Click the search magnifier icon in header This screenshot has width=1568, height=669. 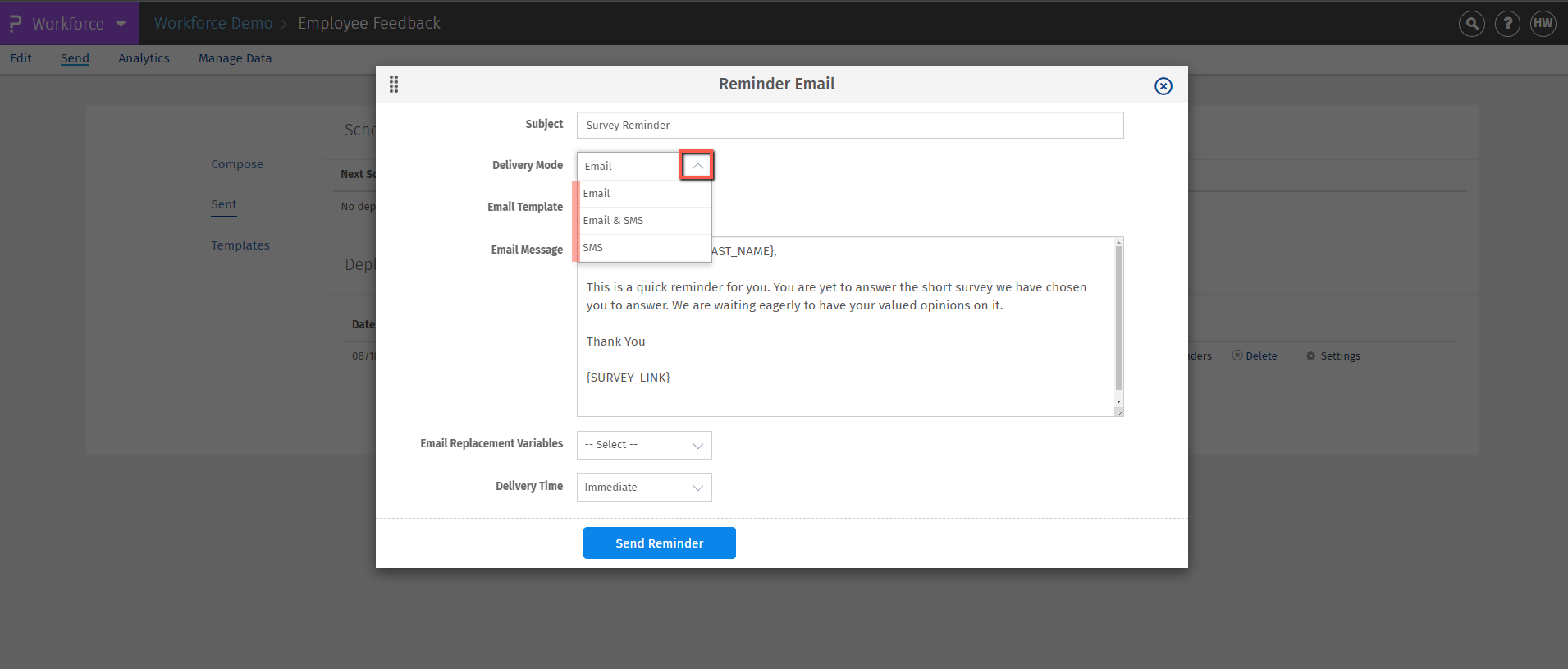click(x=1472, y=24)
